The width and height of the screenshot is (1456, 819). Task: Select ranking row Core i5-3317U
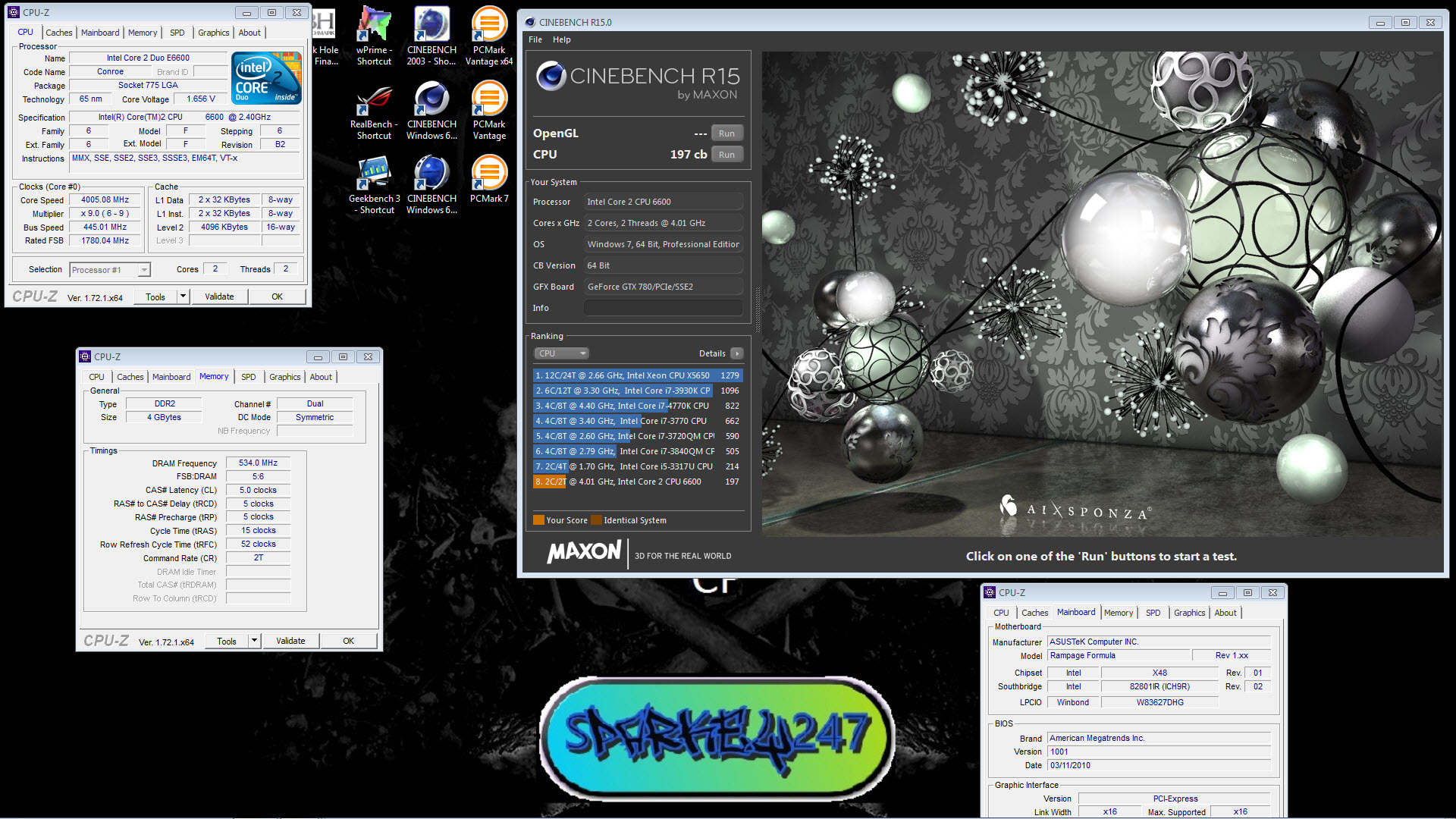coord(637,466)
